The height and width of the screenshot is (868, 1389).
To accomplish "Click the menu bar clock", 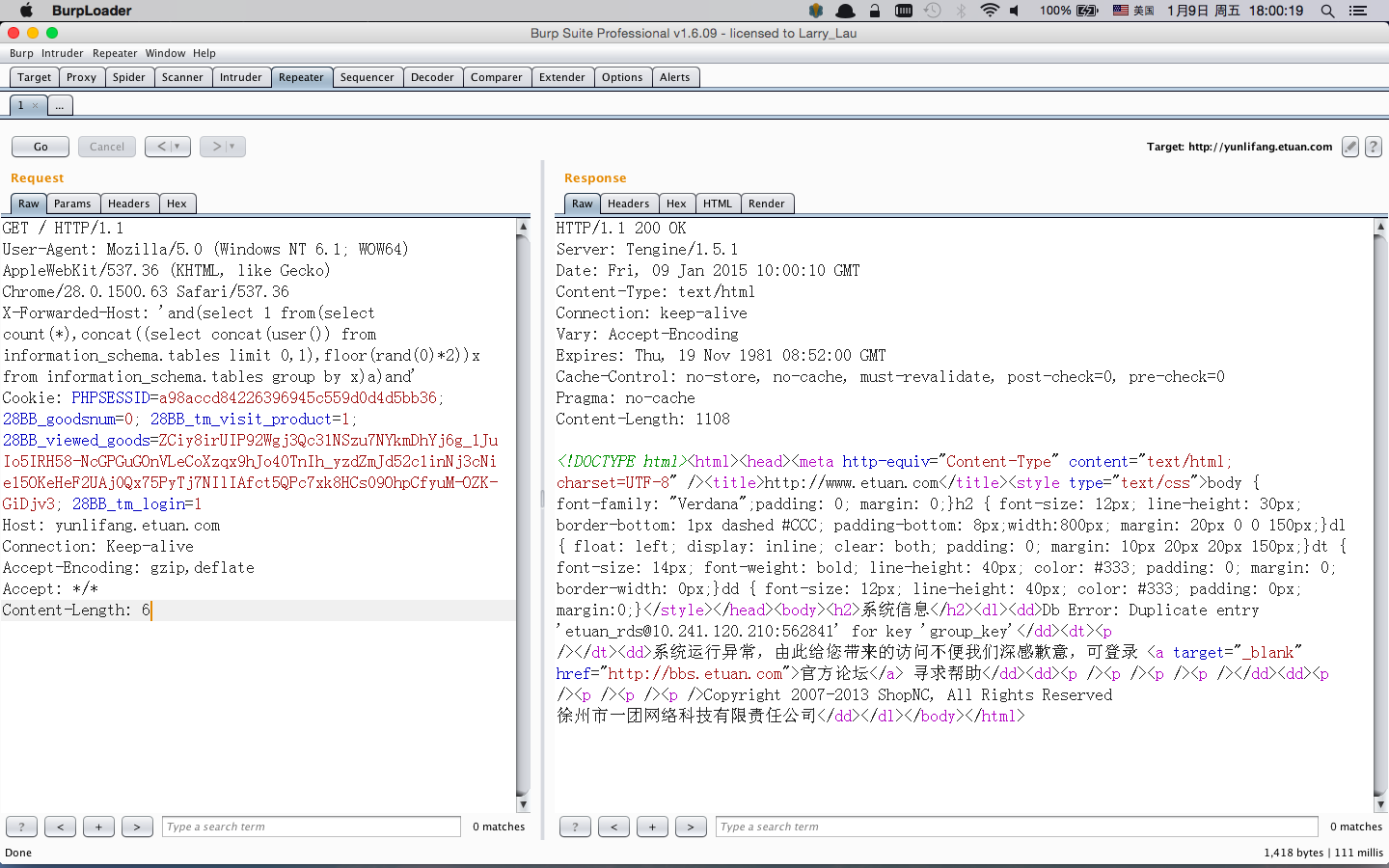I will point(1235,11).
